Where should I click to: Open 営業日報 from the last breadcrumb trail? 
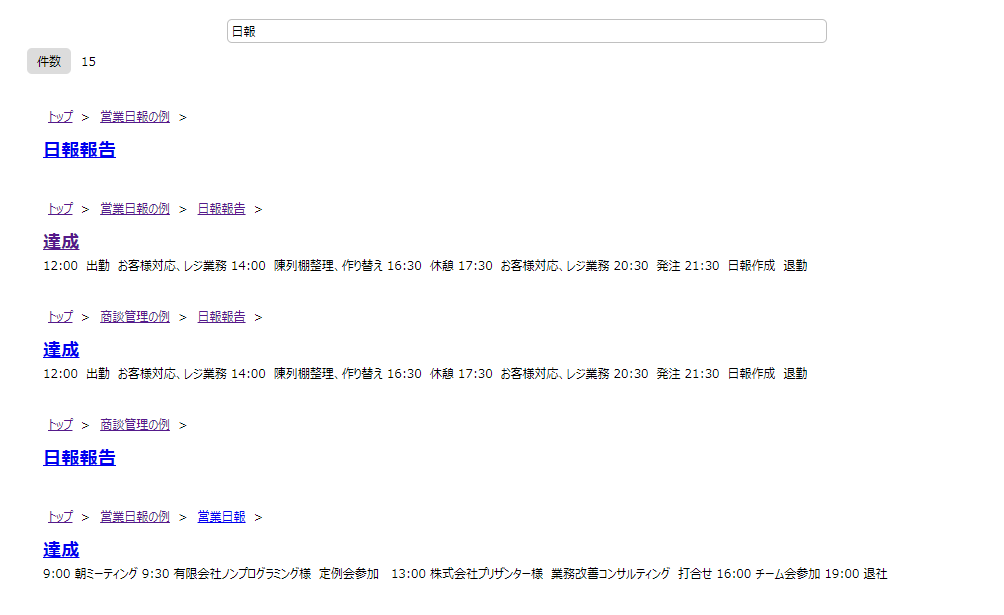pos(220,516)
